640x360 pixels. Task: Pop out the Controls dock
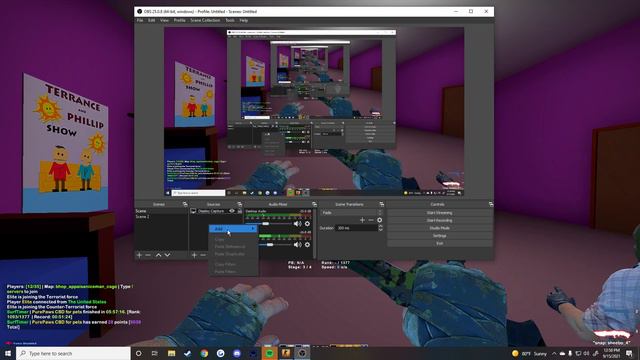(491, 204)
